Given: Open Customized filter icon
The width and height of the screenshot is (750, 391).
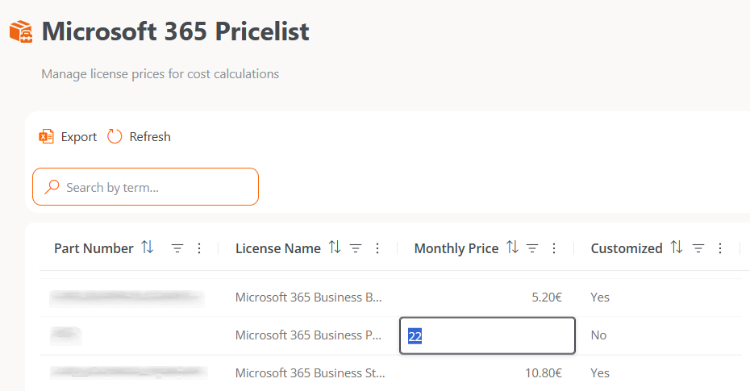Looking at the screenshot, I should click(698, 248).
